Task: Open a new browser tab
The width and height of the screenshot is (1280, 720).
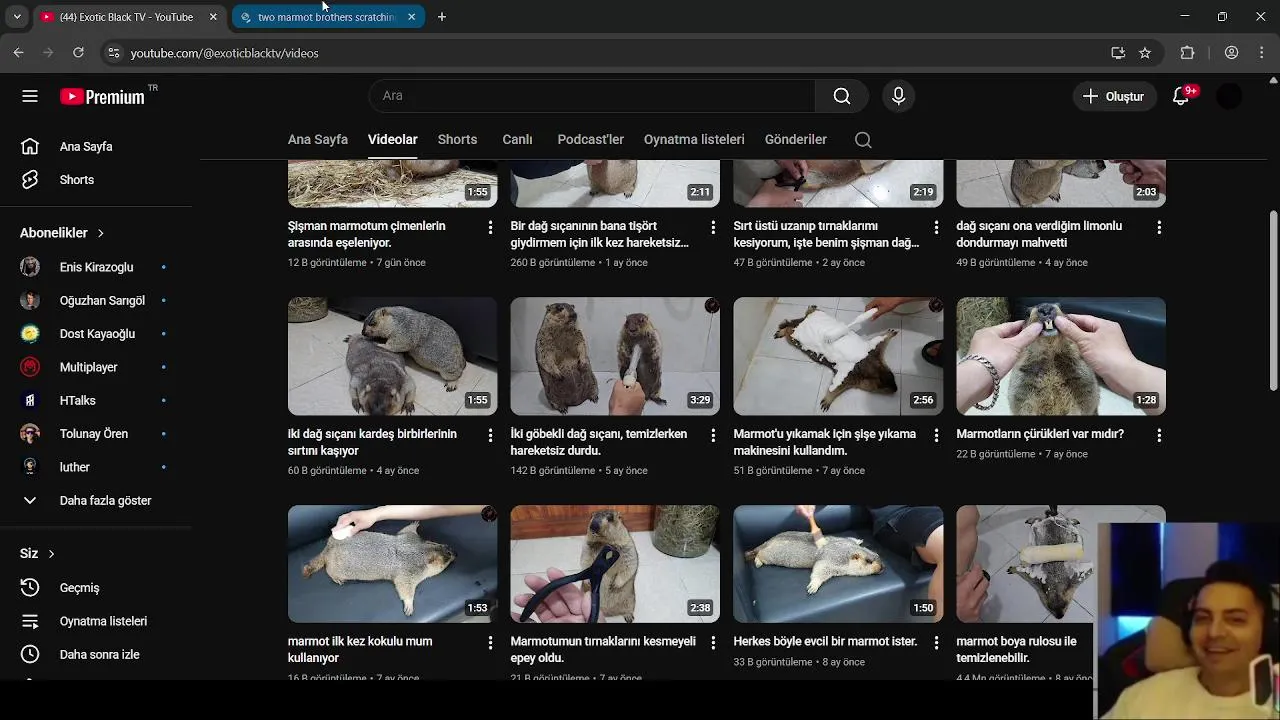Action: 442,17
